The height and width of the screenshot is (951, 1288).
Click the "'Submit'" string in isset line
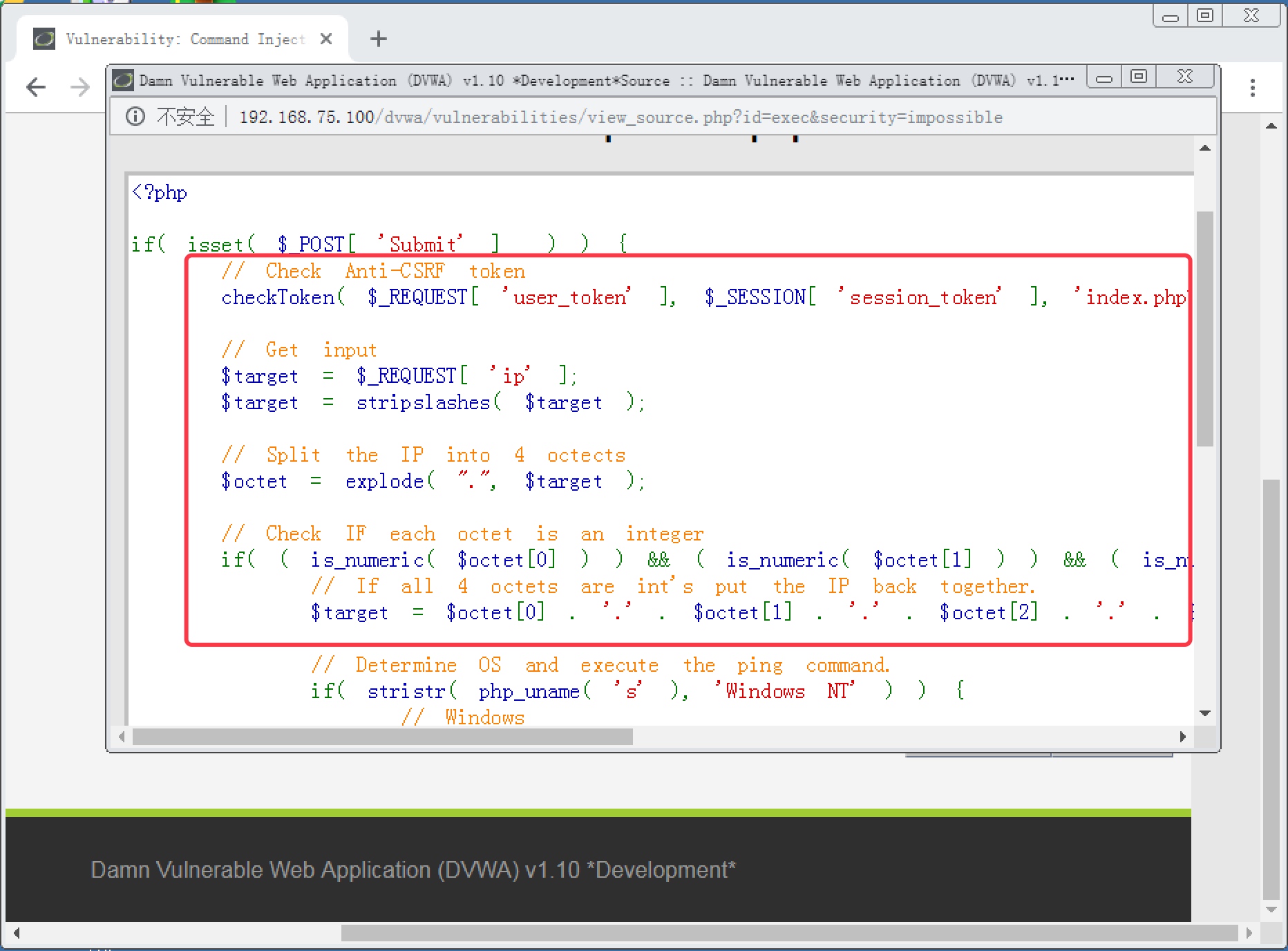(420, 245)
